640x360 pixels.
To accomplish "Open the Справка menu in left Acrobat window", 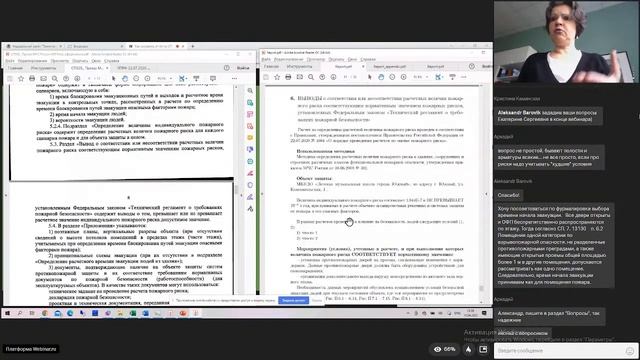I will tap(111, 61).
